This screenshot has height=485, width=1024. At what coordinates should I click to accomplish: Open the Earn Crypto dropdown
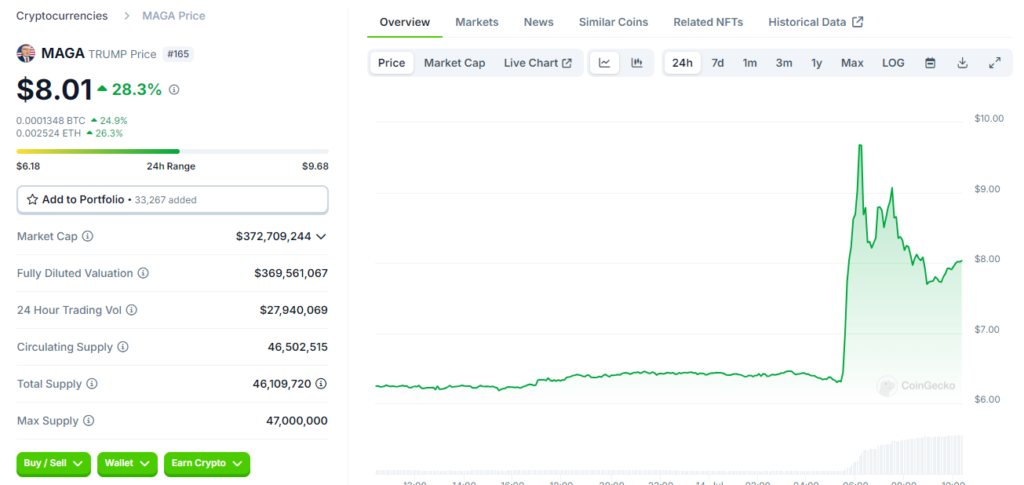coord(206,464)
